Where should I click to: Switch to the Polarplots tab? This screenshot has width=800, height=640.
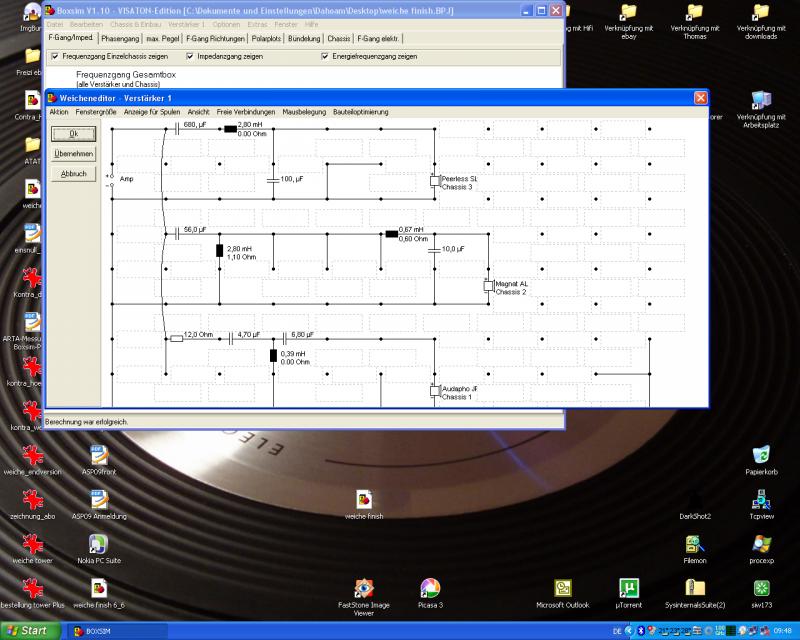click(266, 39)
